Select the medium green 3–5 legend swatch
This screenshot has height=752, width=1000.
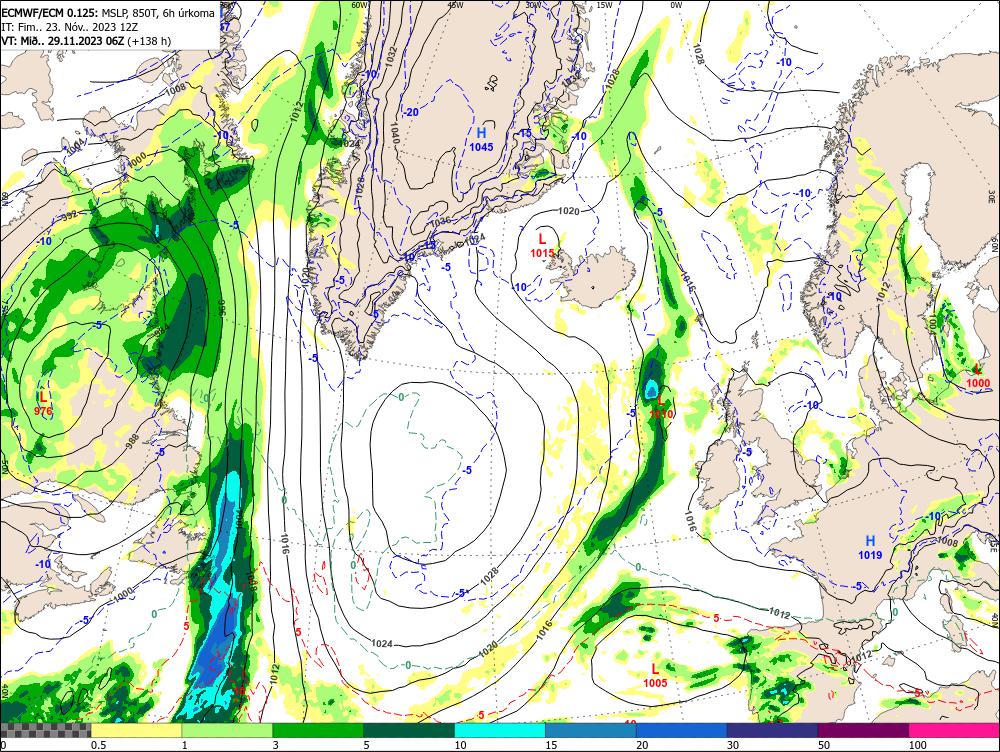pos(318,730)
